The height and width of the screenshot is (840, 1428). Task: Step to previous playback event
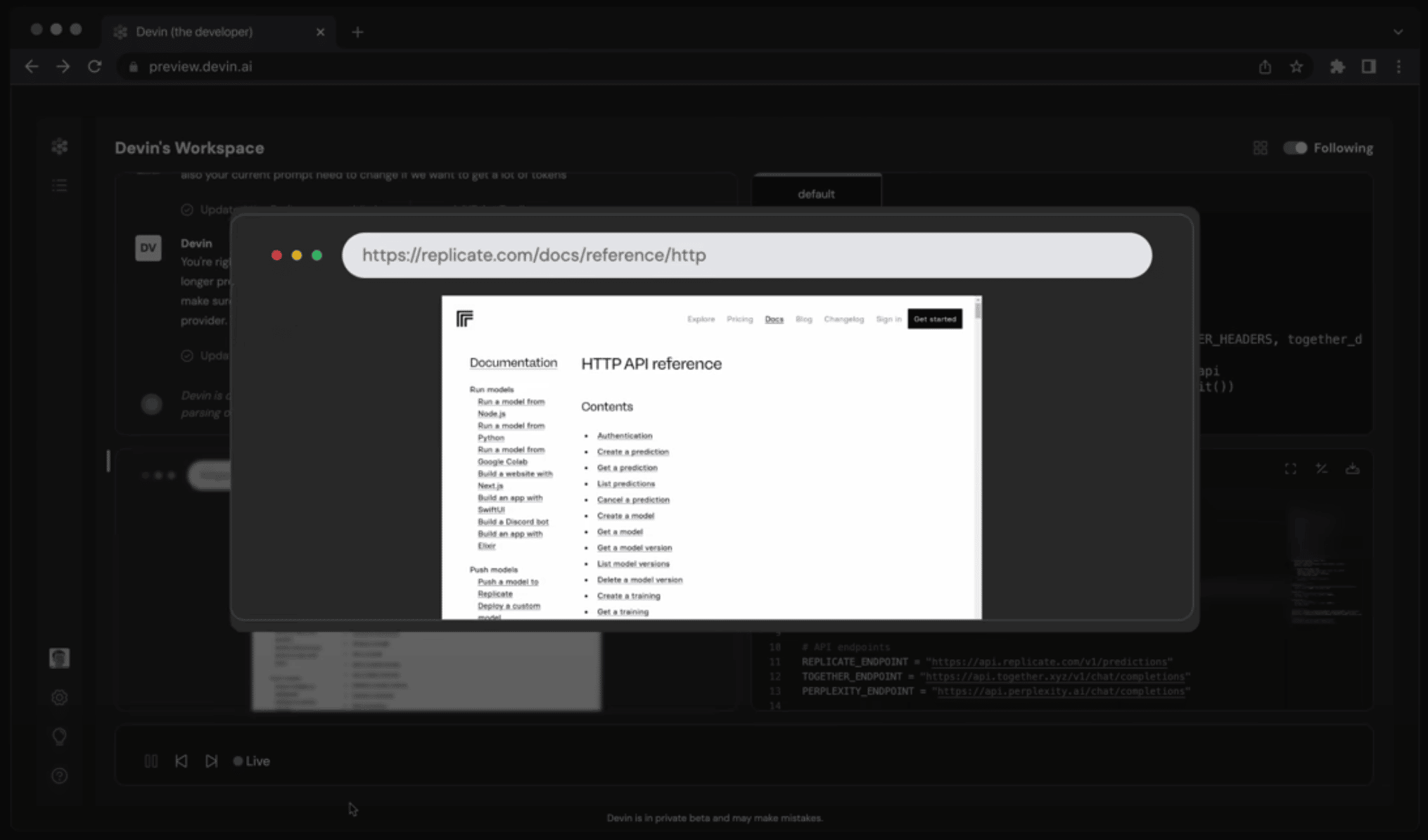tap(181, 761)
